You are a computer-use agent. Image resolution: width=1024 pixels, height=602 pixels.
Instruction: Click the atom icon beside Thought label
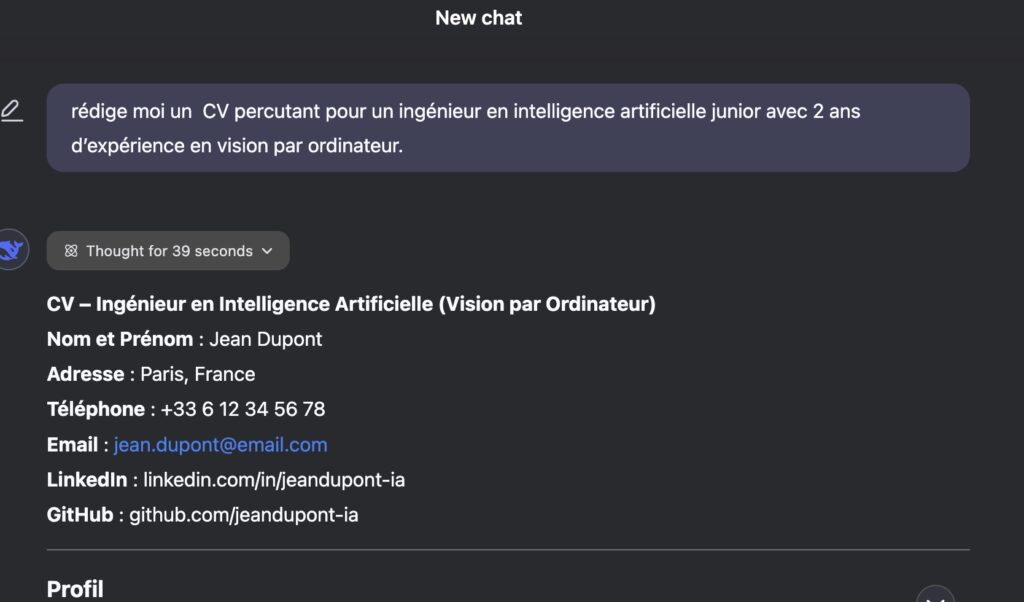tap(71, 251)
